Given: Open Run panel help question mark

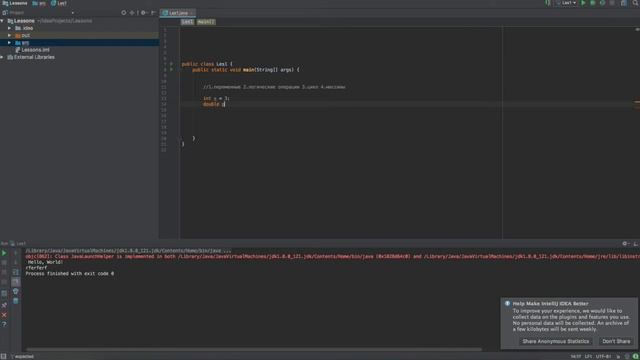Looking at the screenshot, I should pos(4,324).
